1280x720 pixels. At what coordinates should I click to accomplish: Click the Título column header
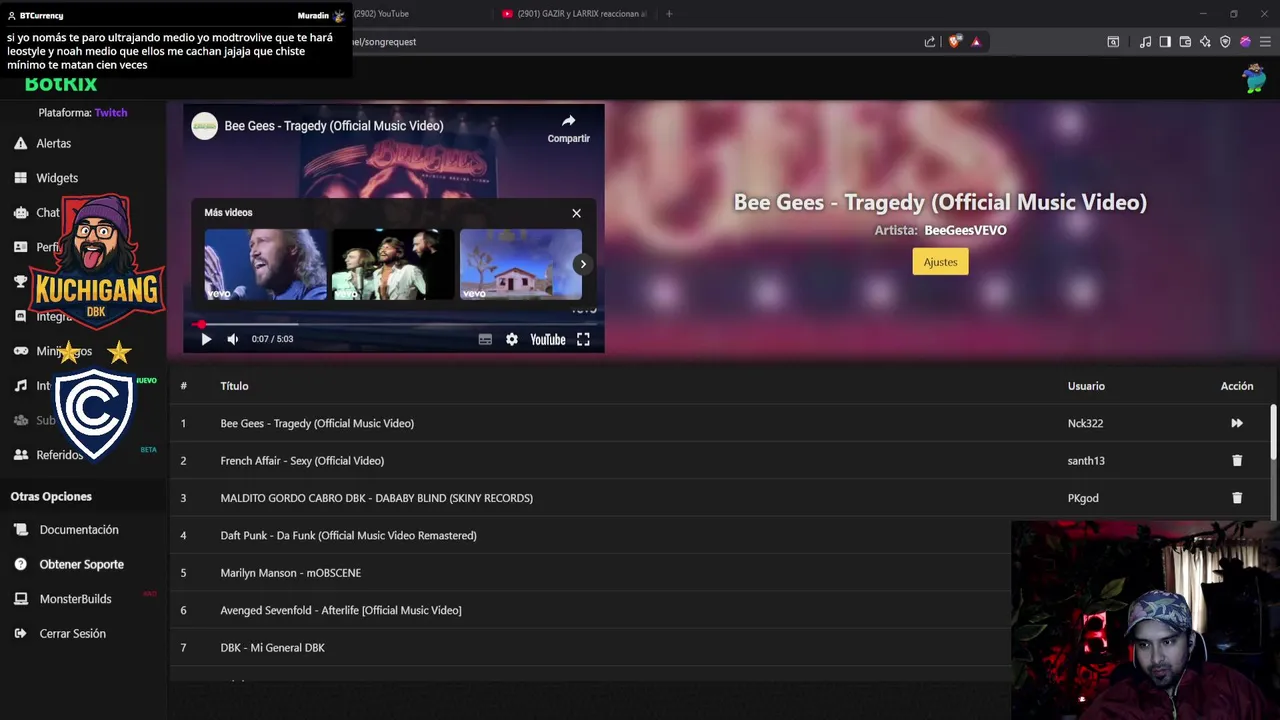(234, 386)
